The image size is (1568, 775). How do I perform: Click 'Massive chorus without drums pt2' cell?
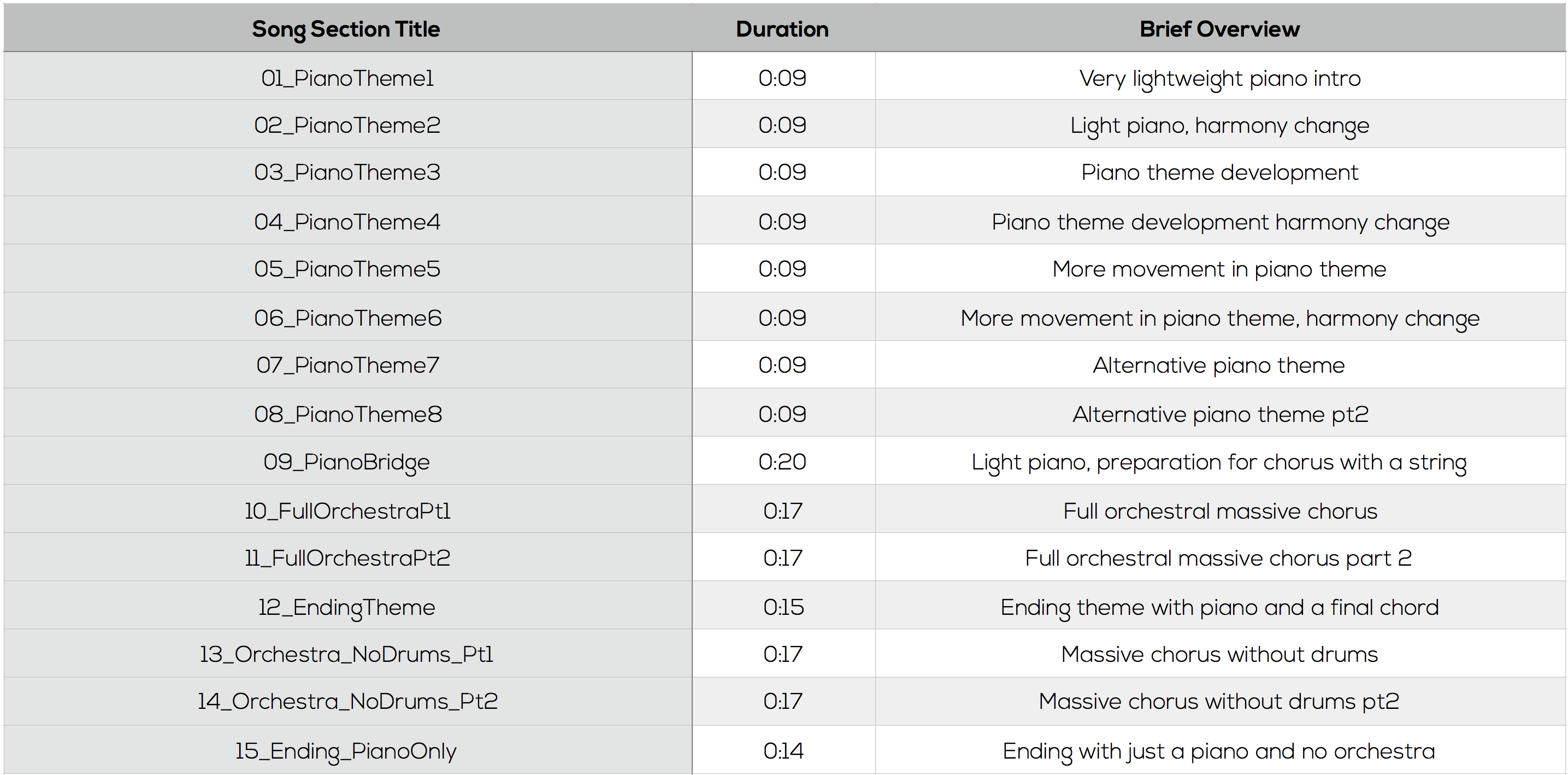point(1220,701)
